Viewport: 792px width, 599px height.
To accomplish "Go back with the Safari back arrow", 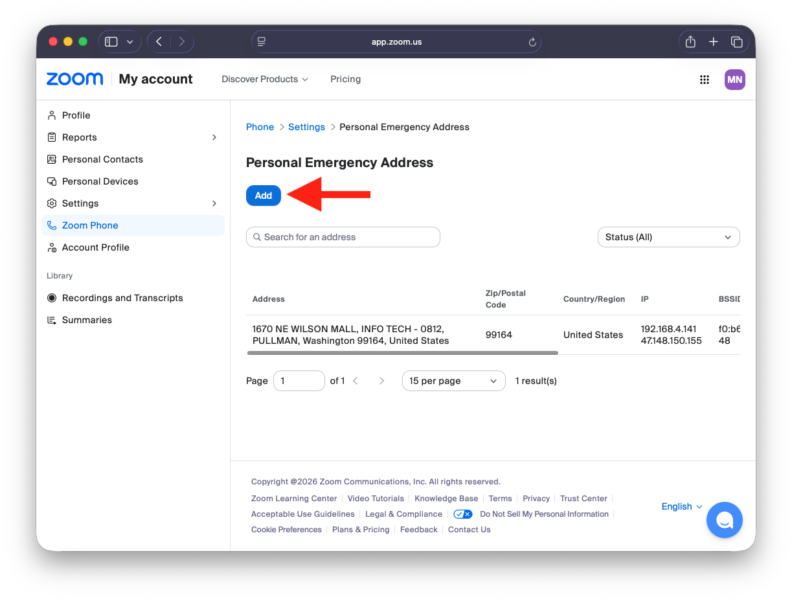I will 159,41.
